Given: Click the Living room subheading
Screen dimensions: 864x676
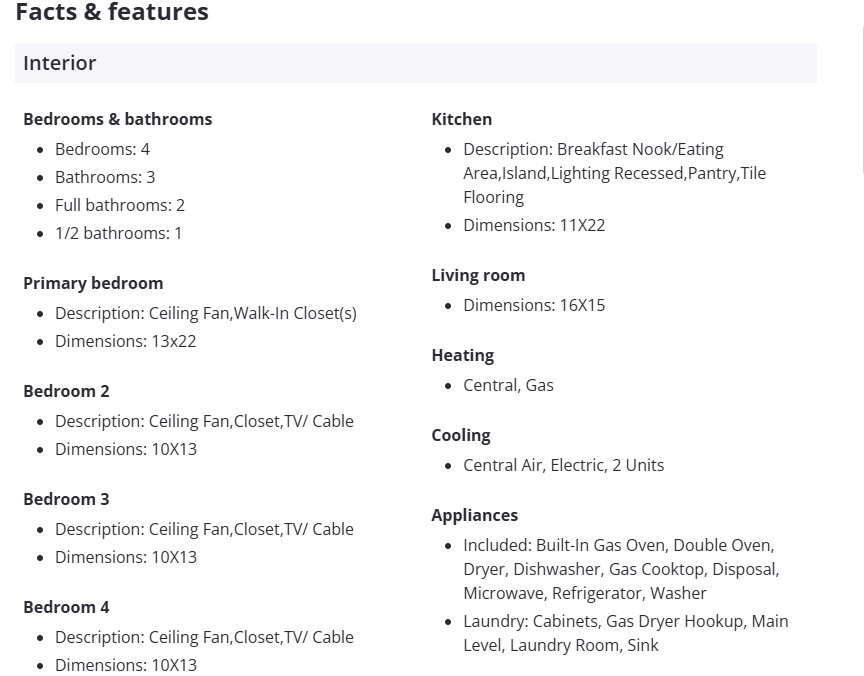Looking at the screenshot, I should tap(478, 275).
